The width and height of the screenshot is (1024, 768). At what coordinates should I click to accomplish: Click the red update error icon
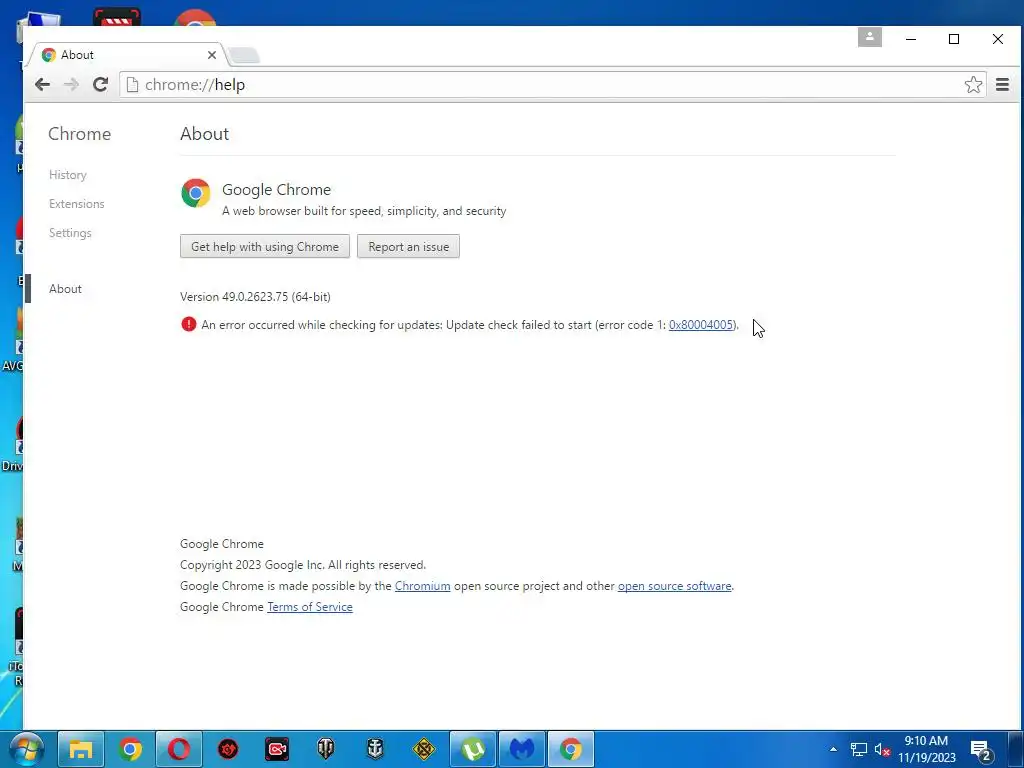pyautogui.click(x=189, y=324)
